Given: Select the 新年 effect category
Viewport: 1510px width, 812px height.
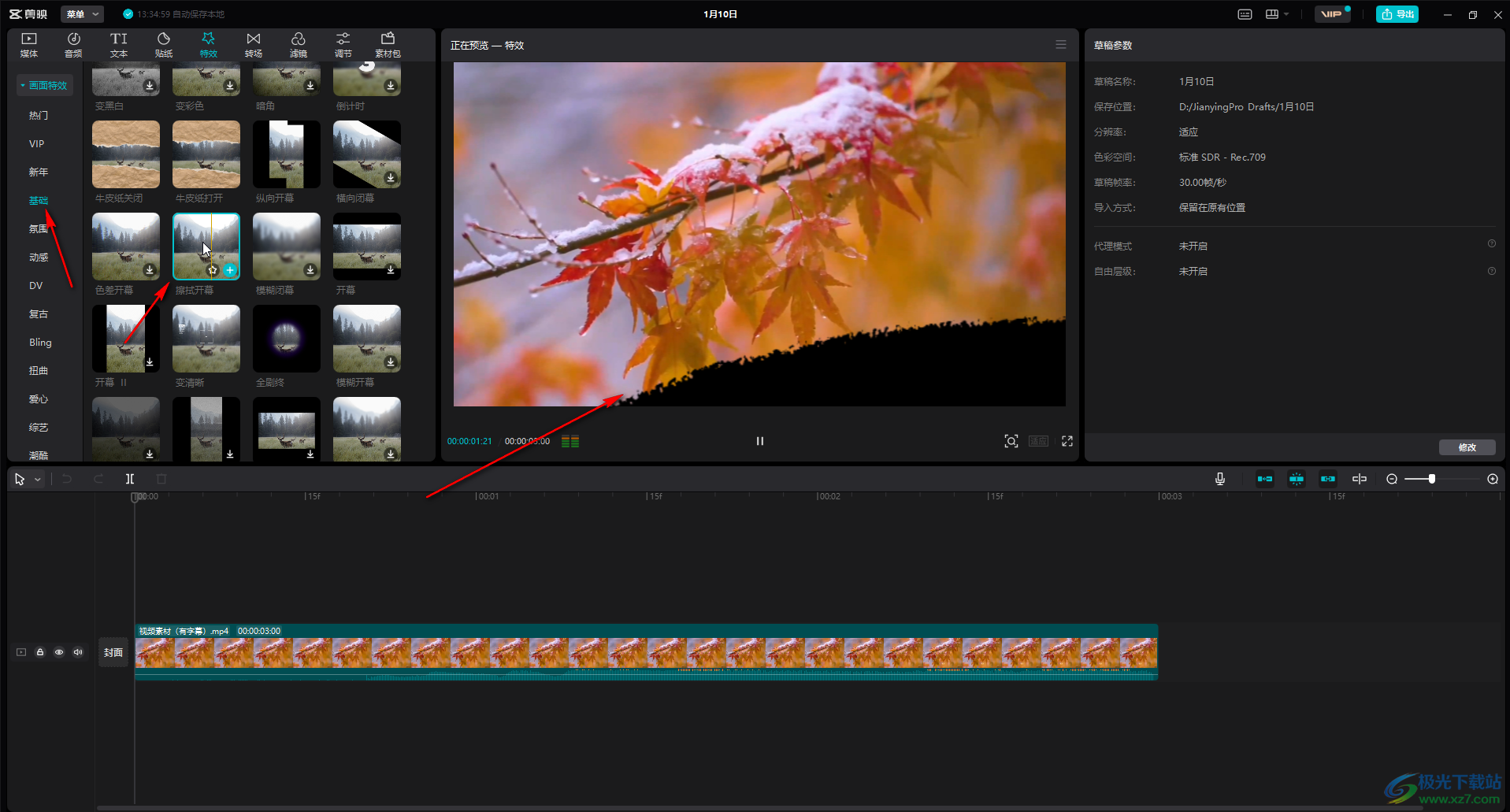Looking at the screenshot, I should point(39,172).
